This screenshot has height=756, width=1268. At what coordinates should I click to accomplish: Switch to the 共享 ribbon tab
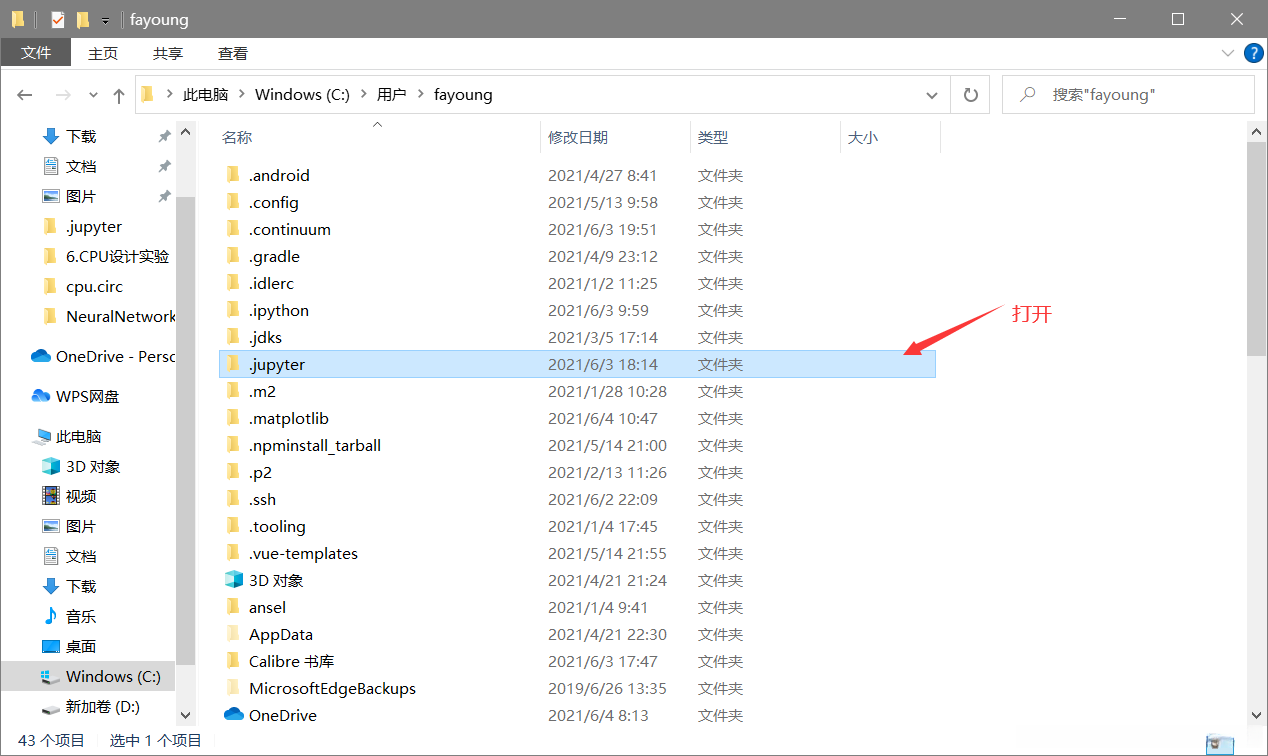click(168, 53)
